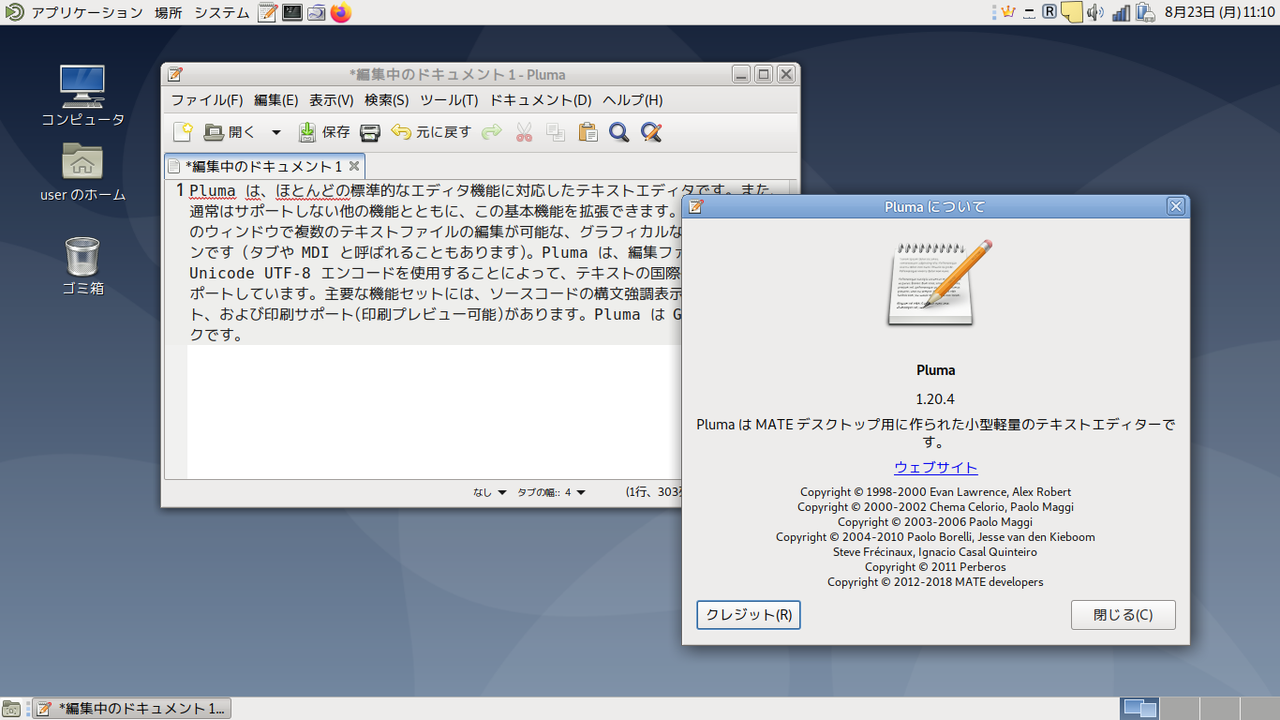Paste using the clipboard icon

pos(588,132)
